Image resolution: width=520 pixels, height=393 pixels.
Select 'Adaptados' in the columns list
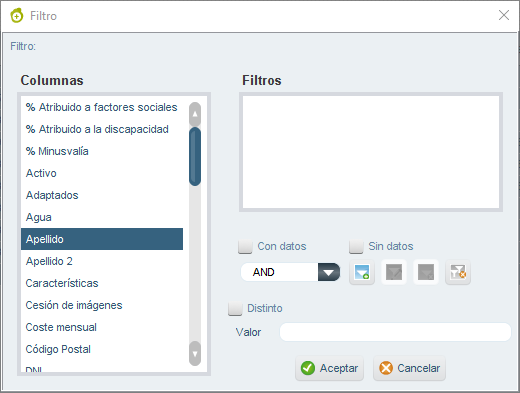[x=102, y=195]
